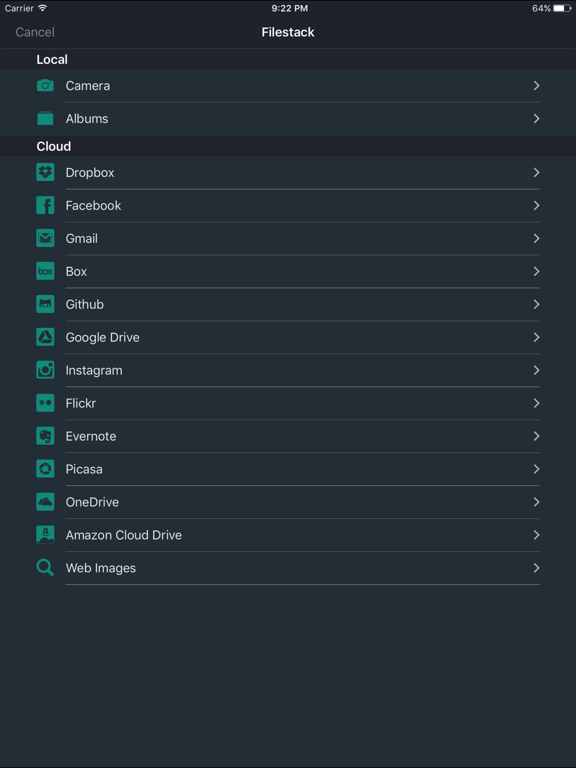Viewport: 576px width, 768px height.
Task: Choose the Github octocat icon
Action: click(x=45, y=304)
